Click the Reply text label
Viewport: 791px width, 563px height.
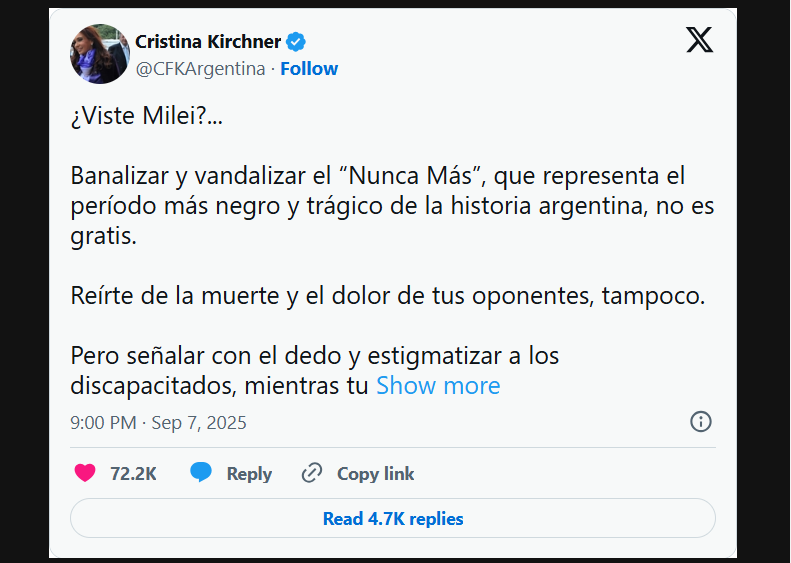coord(249,473)
